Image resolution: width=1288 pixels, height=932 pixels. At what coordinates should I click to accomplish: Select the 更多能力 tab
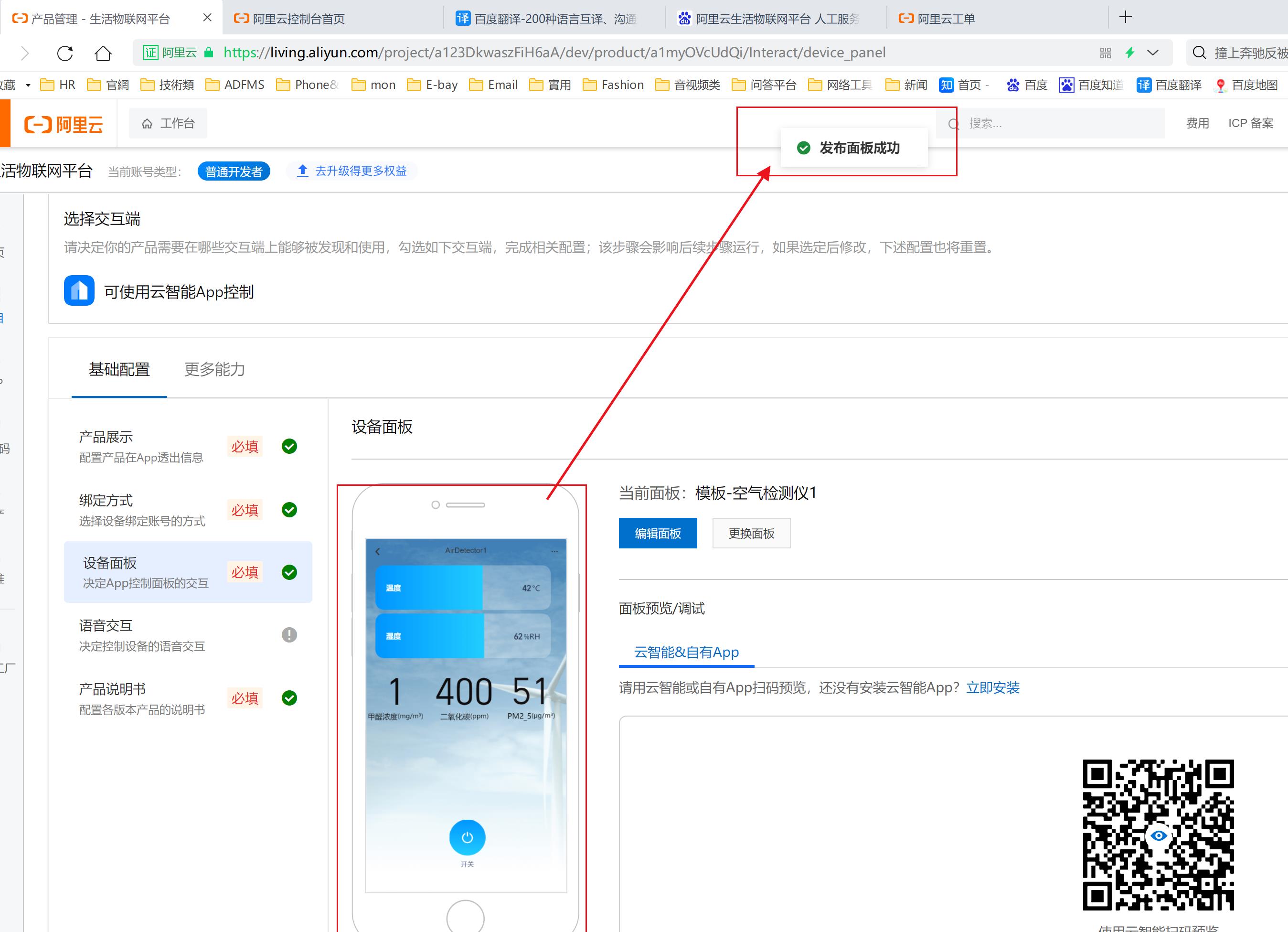215,369
